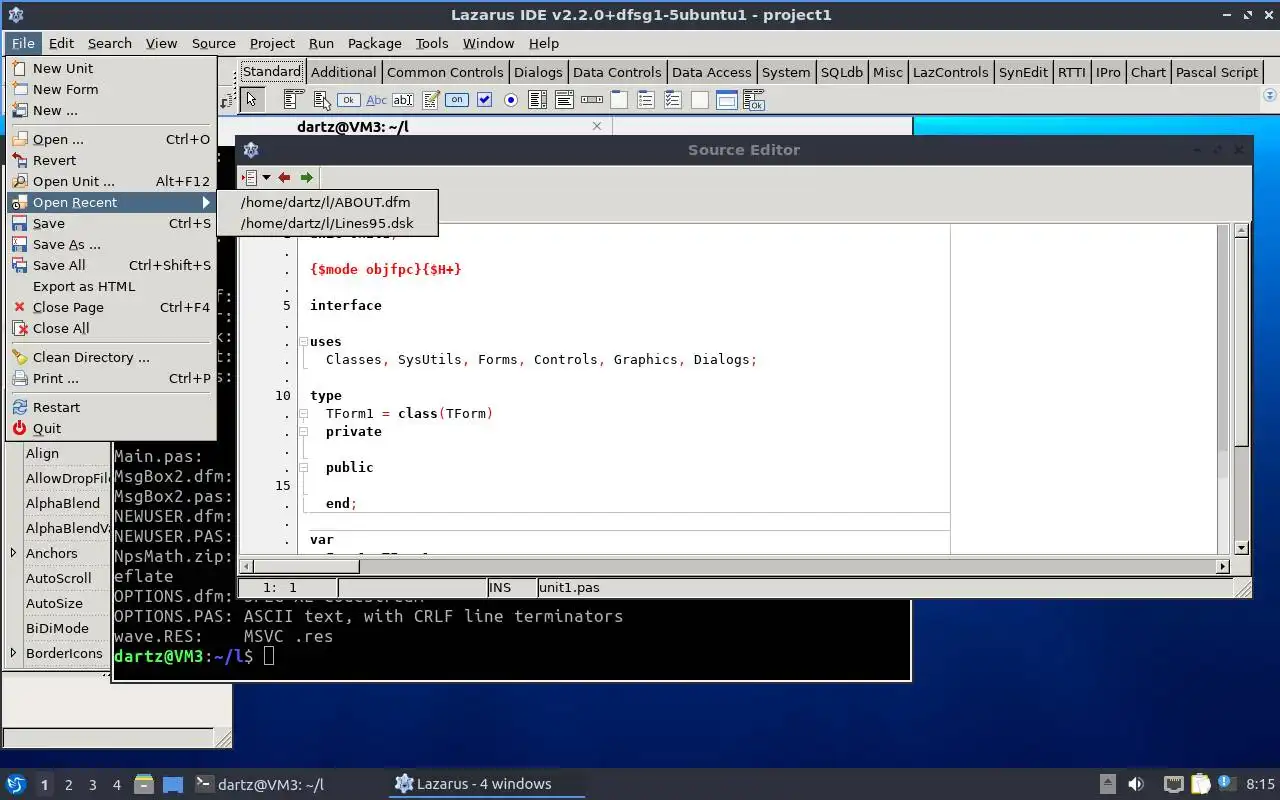Pick the TPanel component icon
This screenshot has width=1280, height=800.
pyautogui.click(x=700, y=99)
